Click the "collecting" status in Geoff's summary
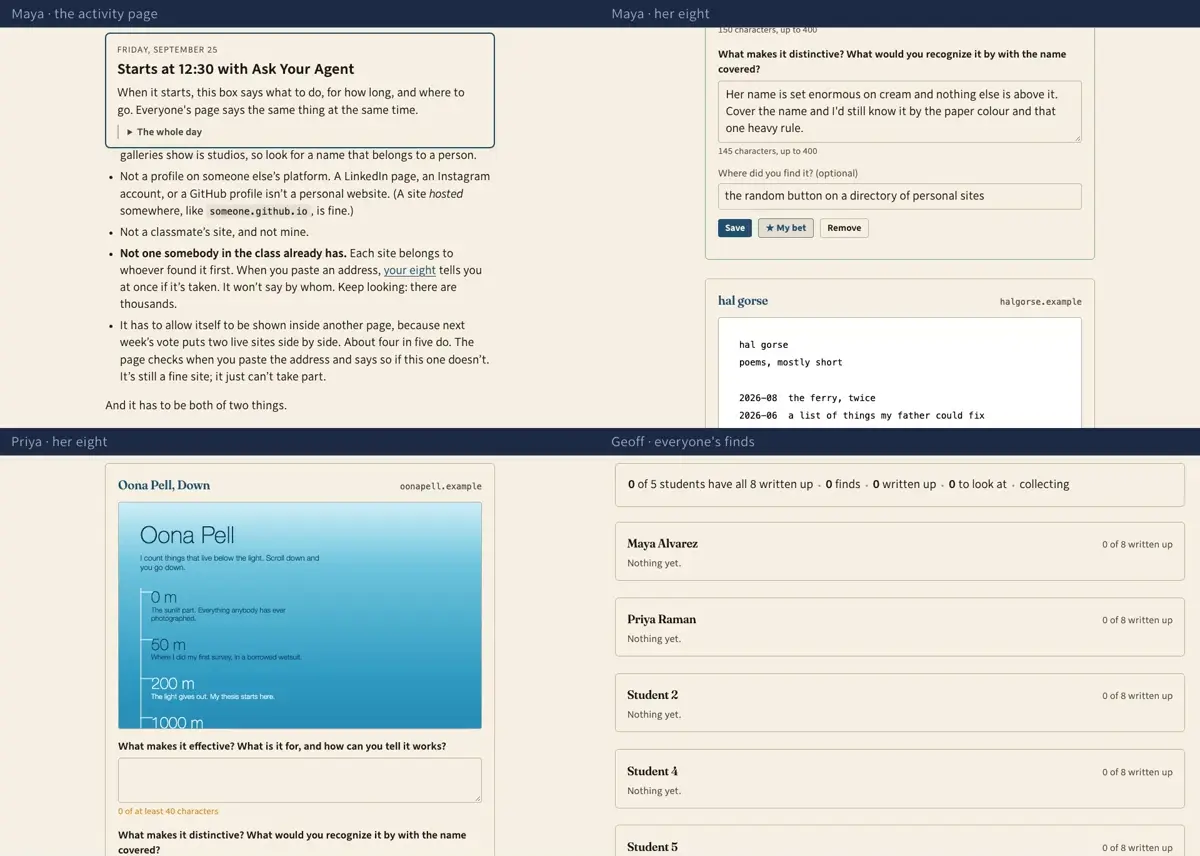Image resolution: width=1200 pixels, height=856 pixels. click(1044, 484)
